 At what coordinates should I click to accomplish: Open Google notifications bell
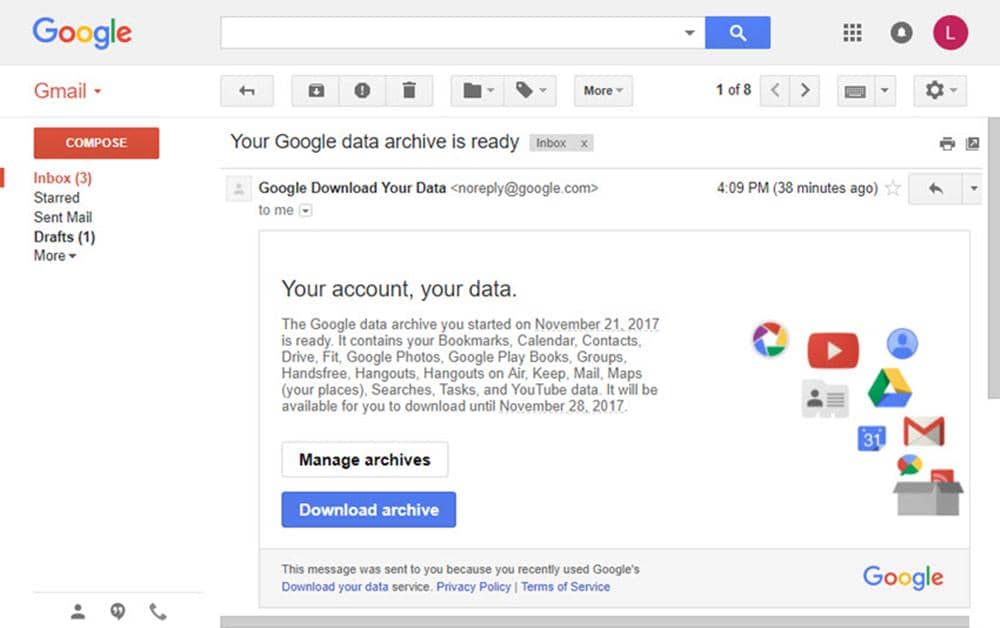click(901, 32)
